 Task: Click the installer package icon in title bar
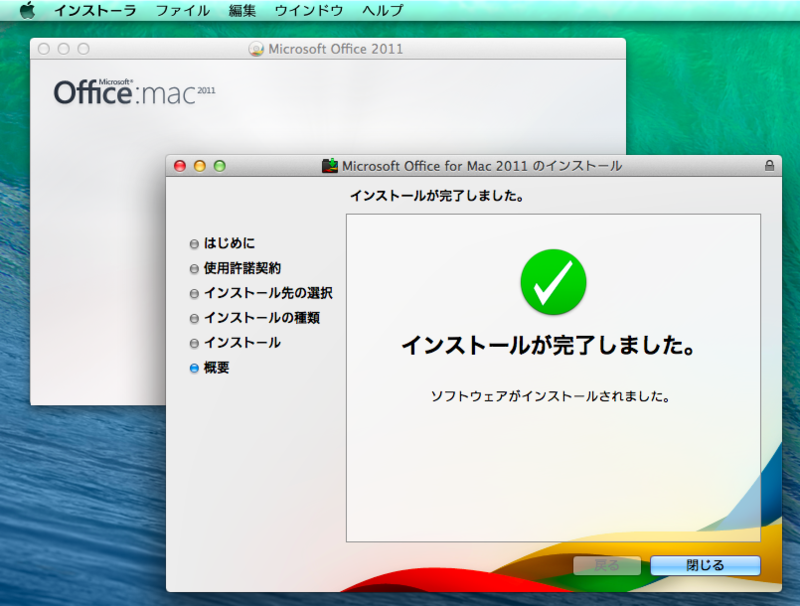tap(330, 166)
